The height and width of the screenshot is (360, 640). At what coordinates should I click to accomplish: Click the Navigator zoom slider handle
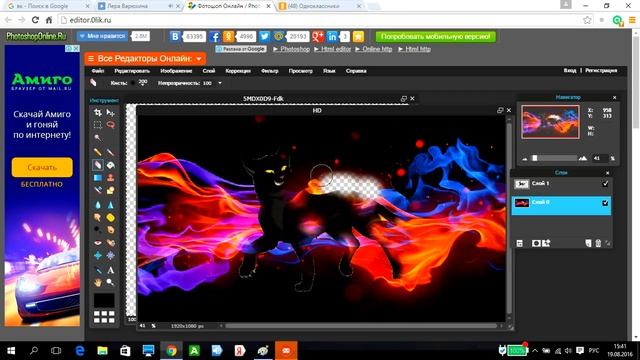(x=535, y=158)
